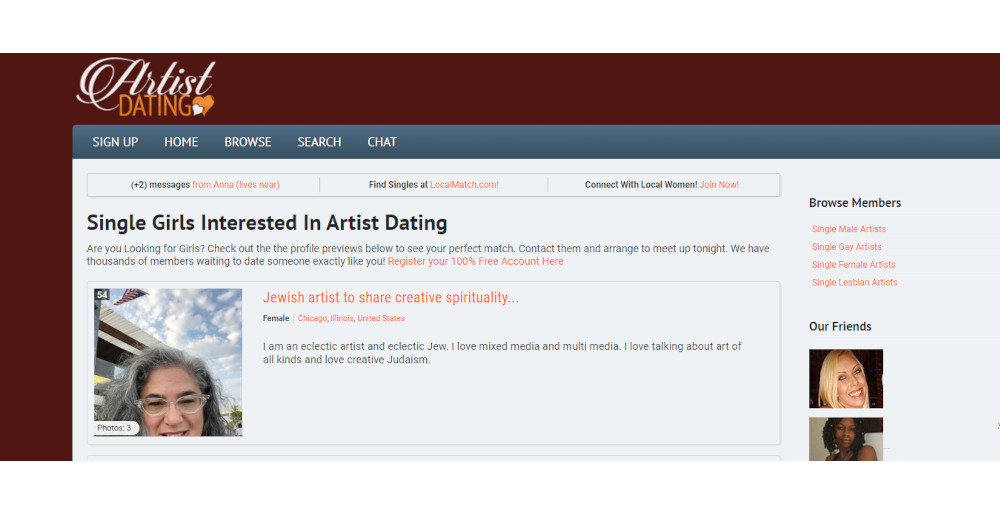Click the age 54 badge on photo
1000x514 pixels.
click(x=101, y=295)
